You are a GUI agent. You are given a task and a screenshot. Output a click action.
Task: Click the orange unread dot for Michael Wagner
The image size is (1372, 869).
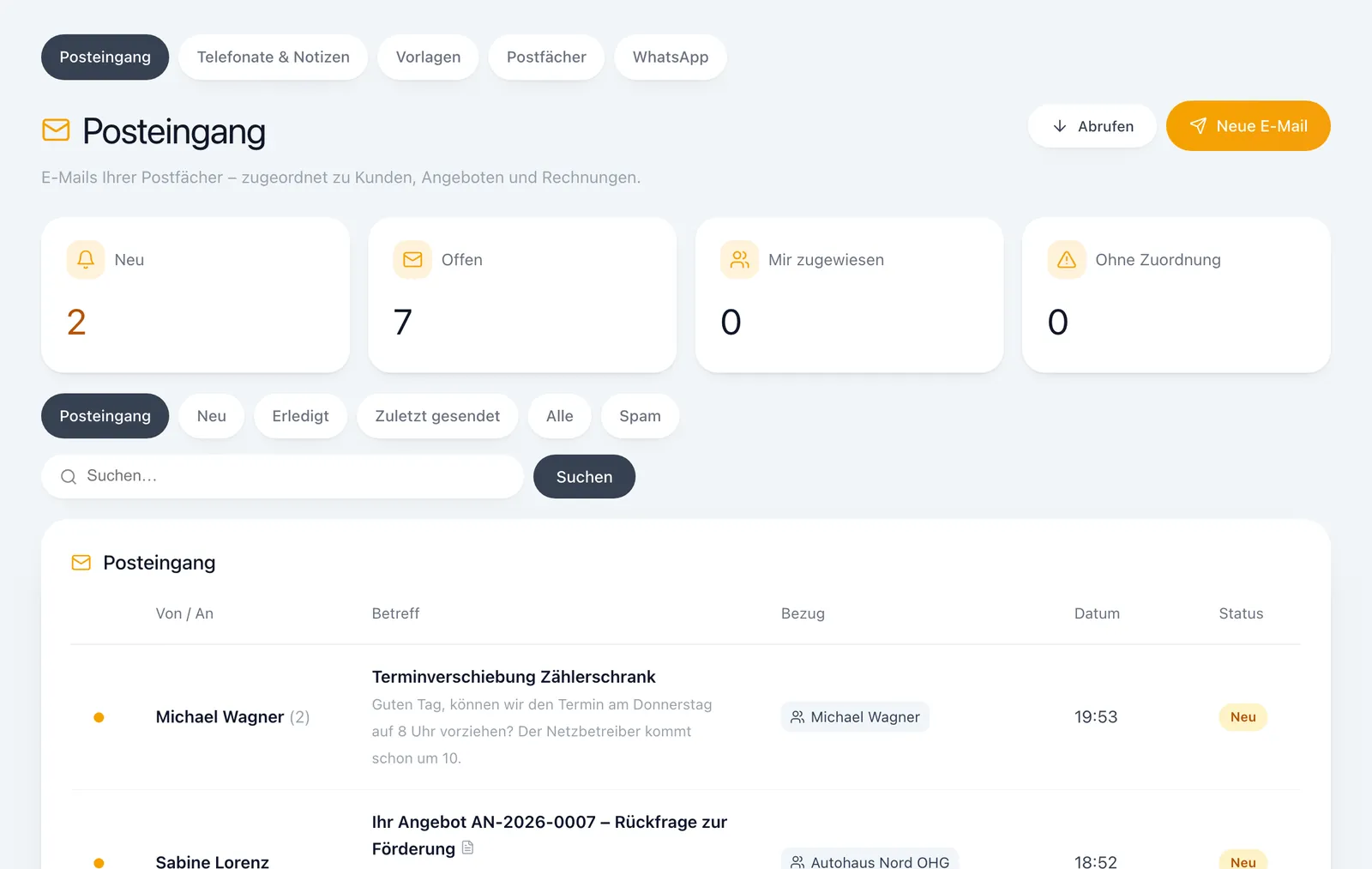pos(99,717)
